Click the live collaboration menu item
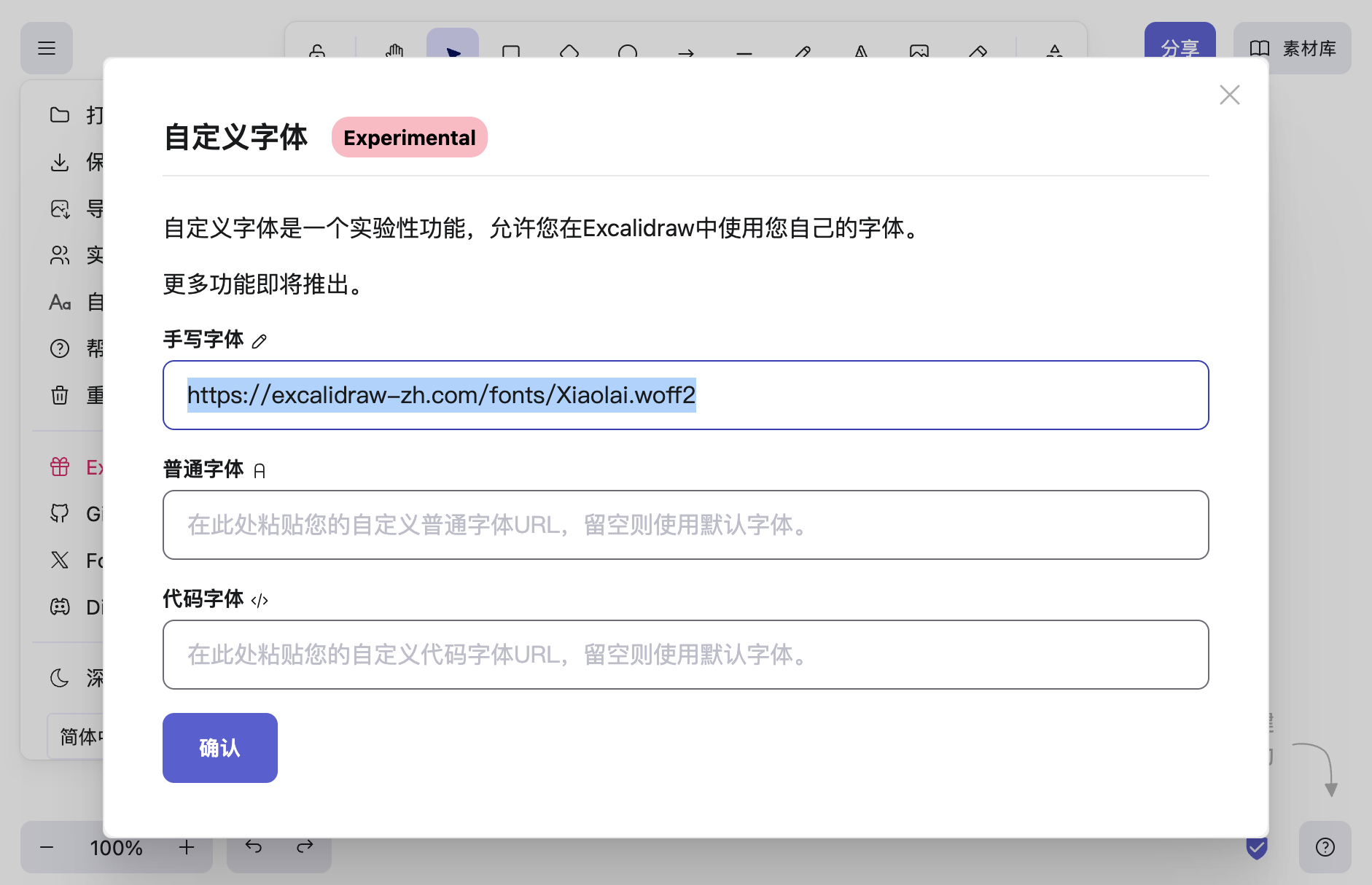Image resolution: width=1372 pixels, height=885 pixels. [x=69, y=255]
